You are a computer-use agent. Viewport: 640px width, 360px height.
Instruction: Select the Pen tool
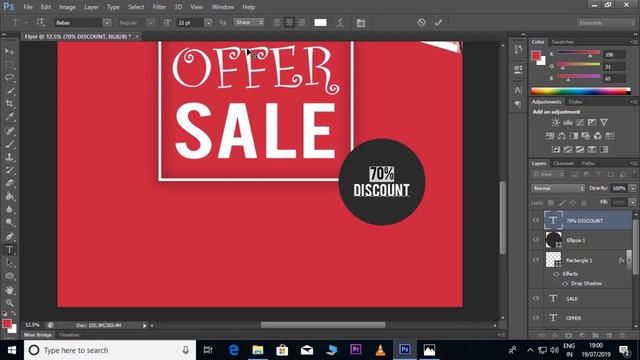9,236
